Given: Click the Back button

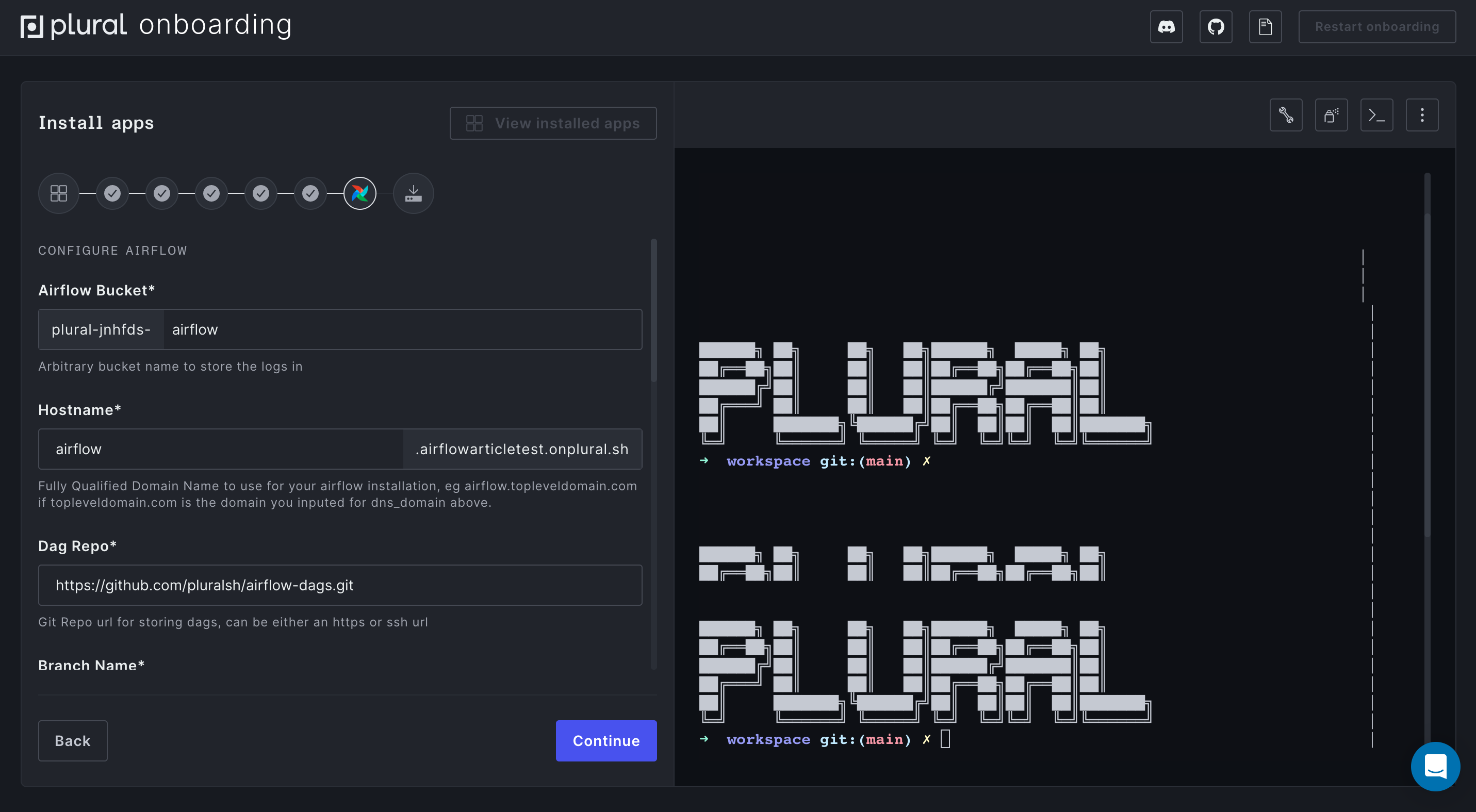Looking at the screenshot, I should click(x=73, y=740).
